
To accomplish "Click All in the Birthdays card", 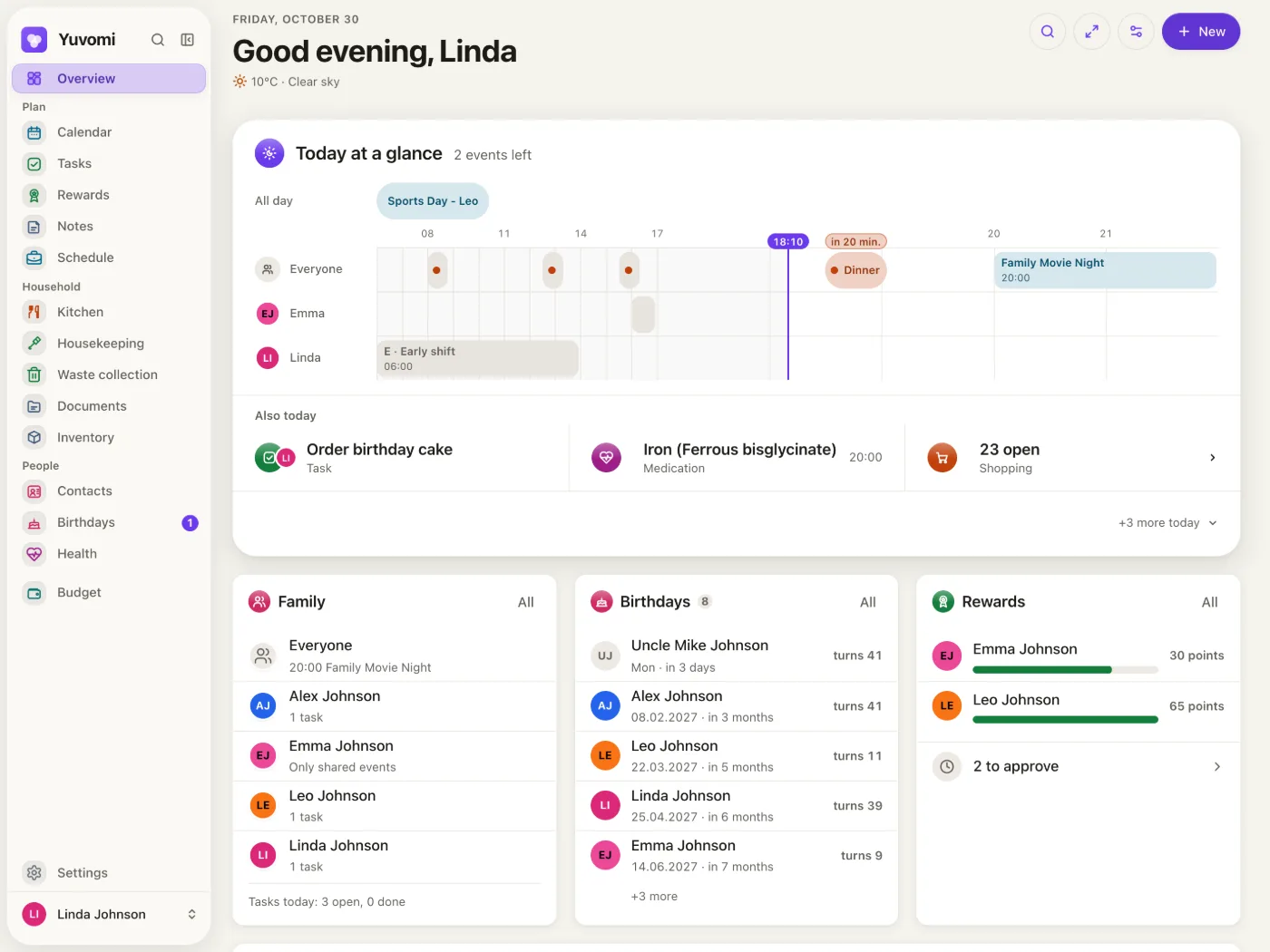I will (868, 602).
